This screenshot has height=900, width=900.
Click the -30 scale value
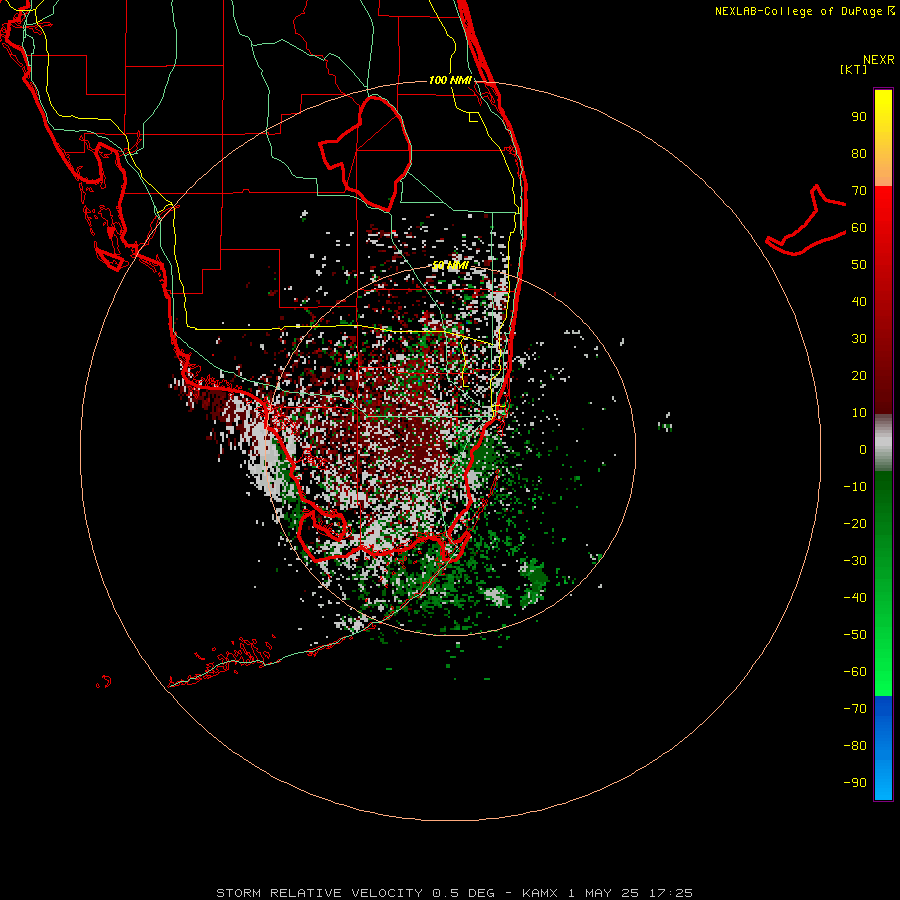click(855, 561)
